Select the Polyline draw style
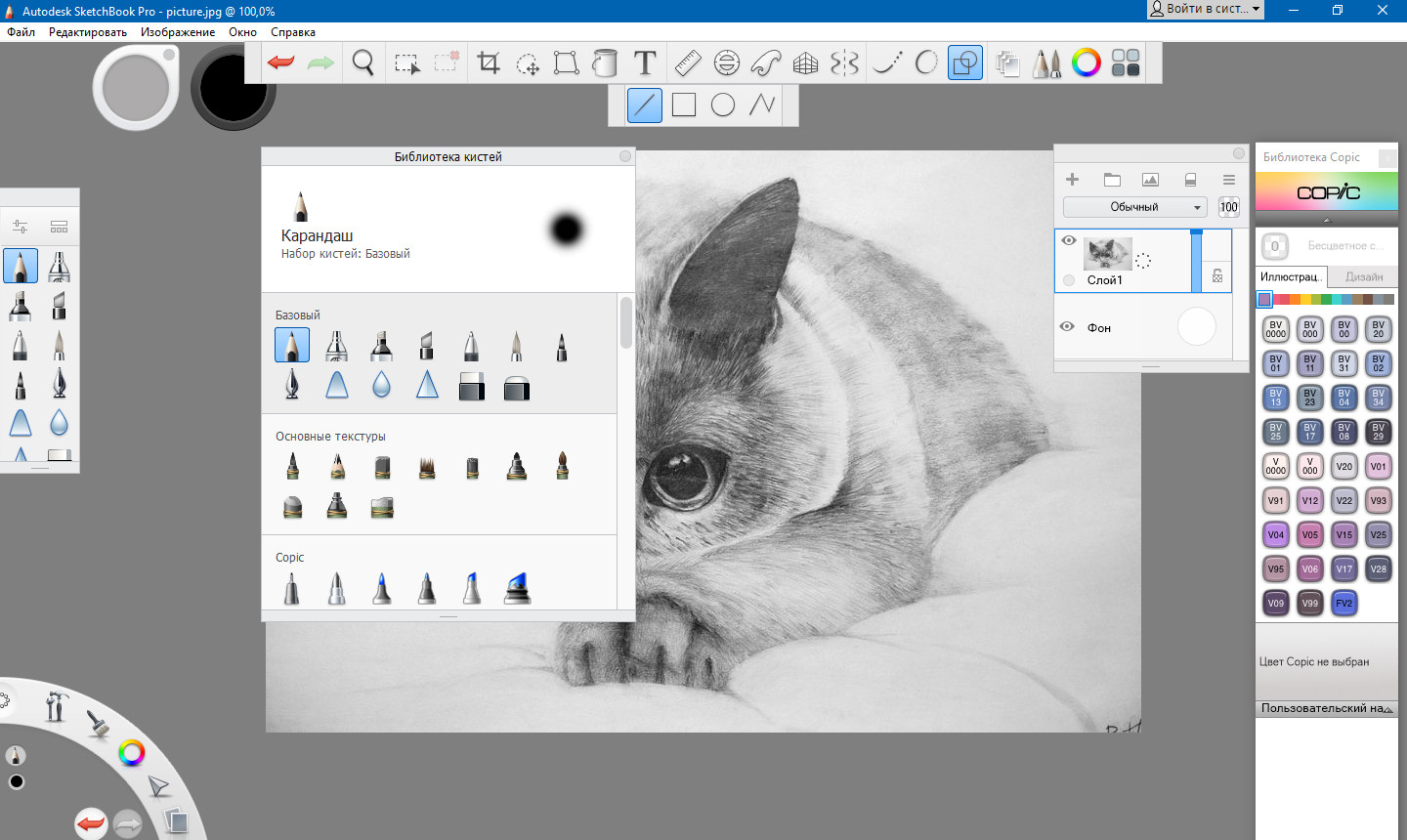1407x840 pixels. pos(762,105)
